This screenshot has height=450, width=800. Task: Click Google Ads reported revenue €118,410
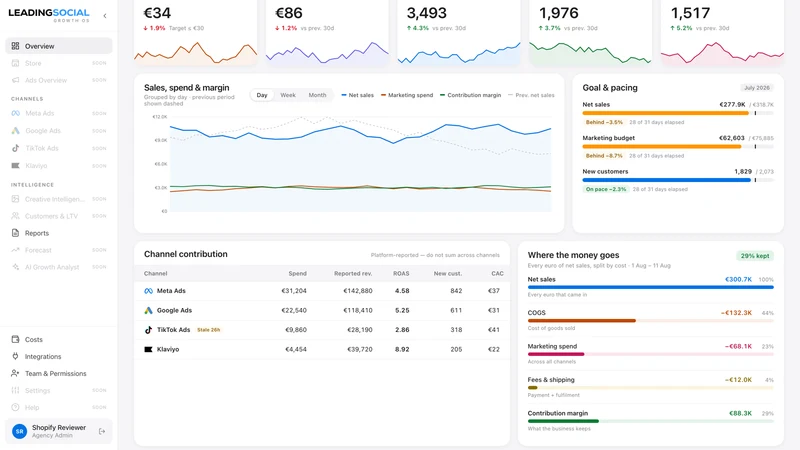click(358, 310)
